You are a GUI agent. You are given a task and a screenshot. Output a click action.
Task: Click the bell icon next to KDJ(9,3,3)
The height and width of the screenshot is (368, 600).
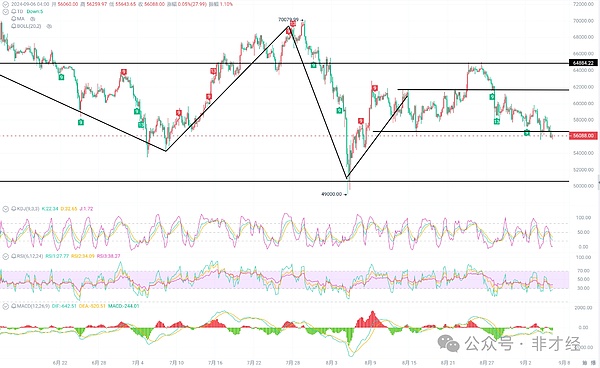14,209
